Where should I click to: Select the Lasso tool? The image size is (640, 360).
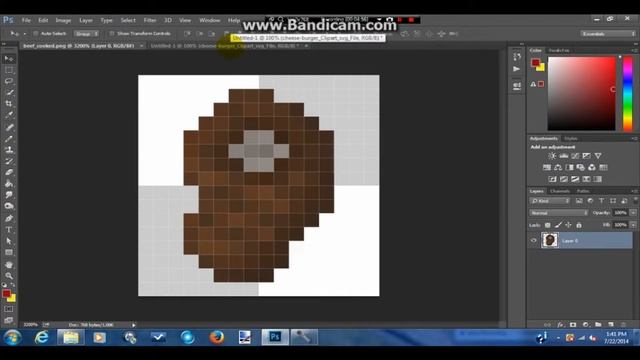(9, 81)
